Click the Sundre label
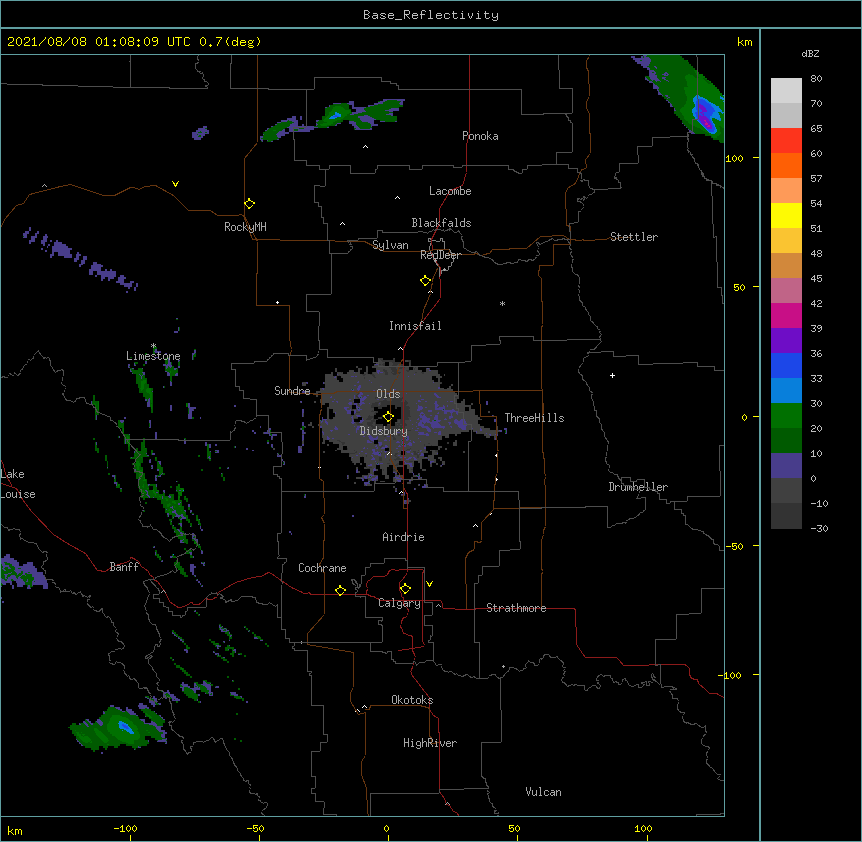Viewport: 862px width, 842px height. 292,391
